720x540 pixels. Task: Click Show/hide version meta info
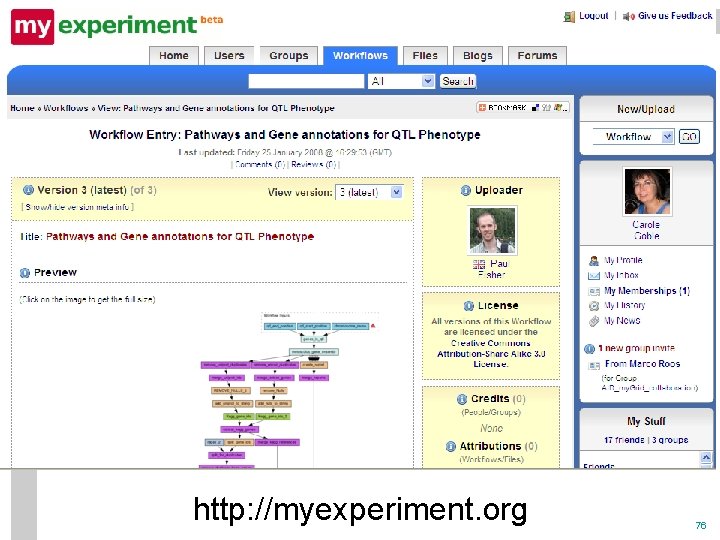[x=78, y=207]
